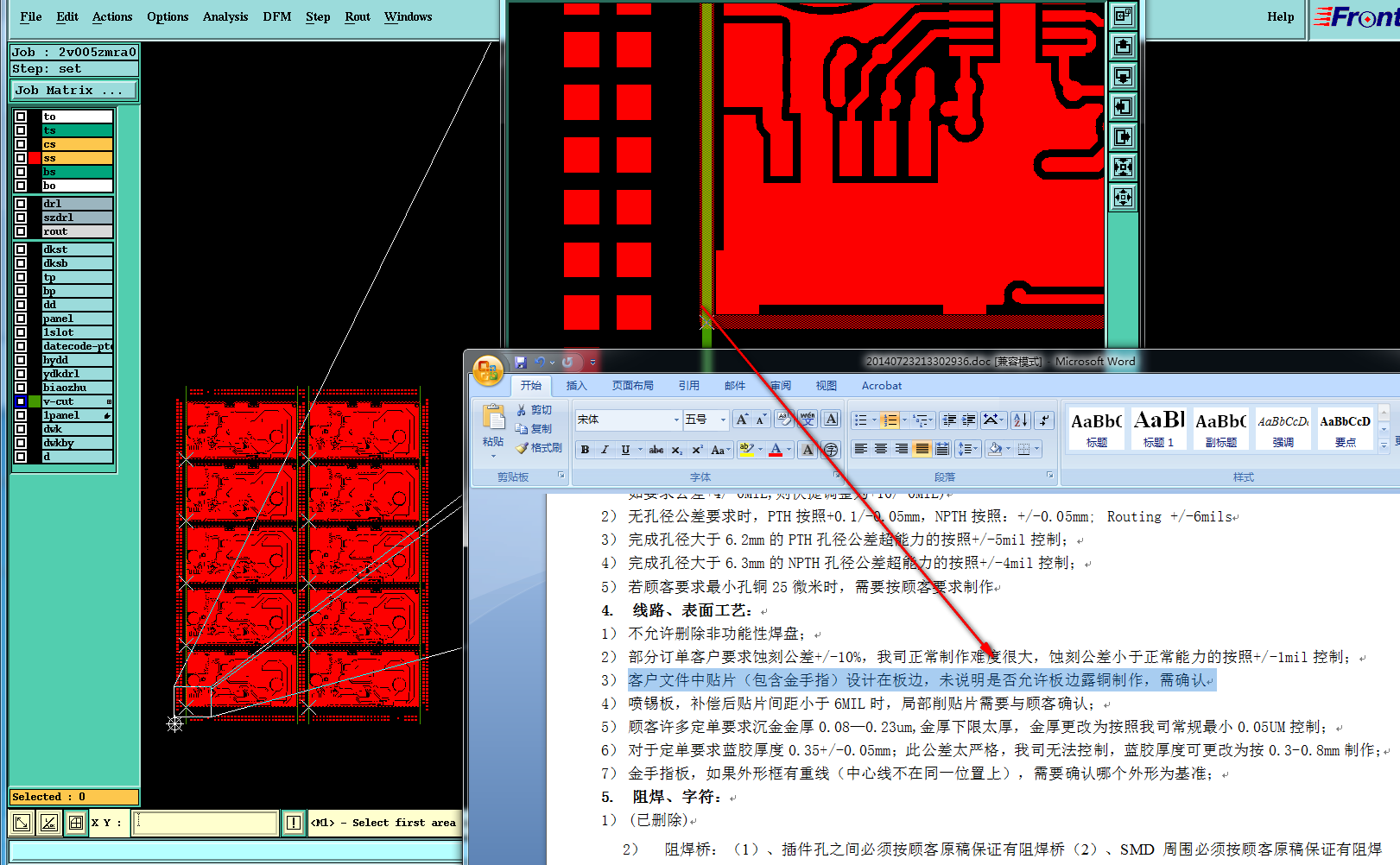The image size is (1400, 865).
Task: Click the Grow Font icon in Word
Action: (x=742, y=420)
